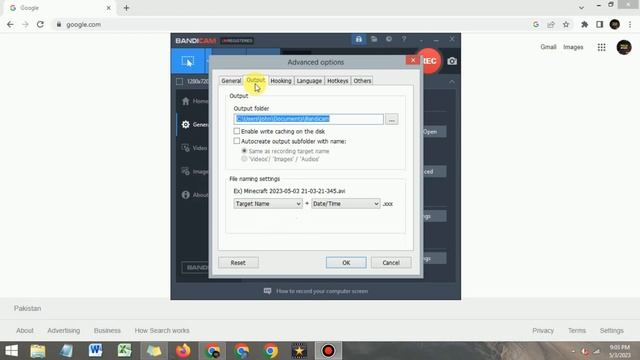Click the Terms footer link
The height and width of the screenshot is (360, 640).
coord(577,331)
